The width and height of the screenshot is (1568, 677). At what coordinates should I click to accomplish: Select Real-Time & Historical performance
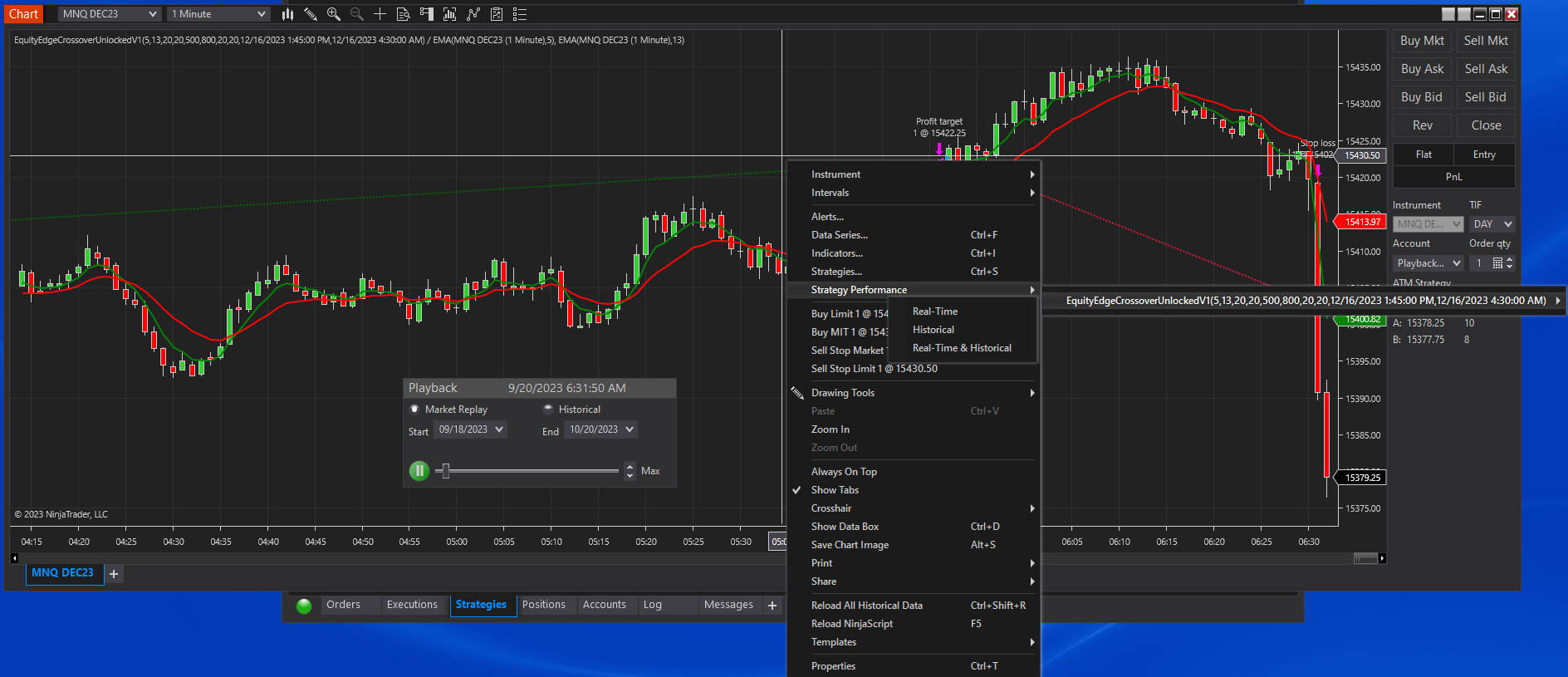point(963,348)
